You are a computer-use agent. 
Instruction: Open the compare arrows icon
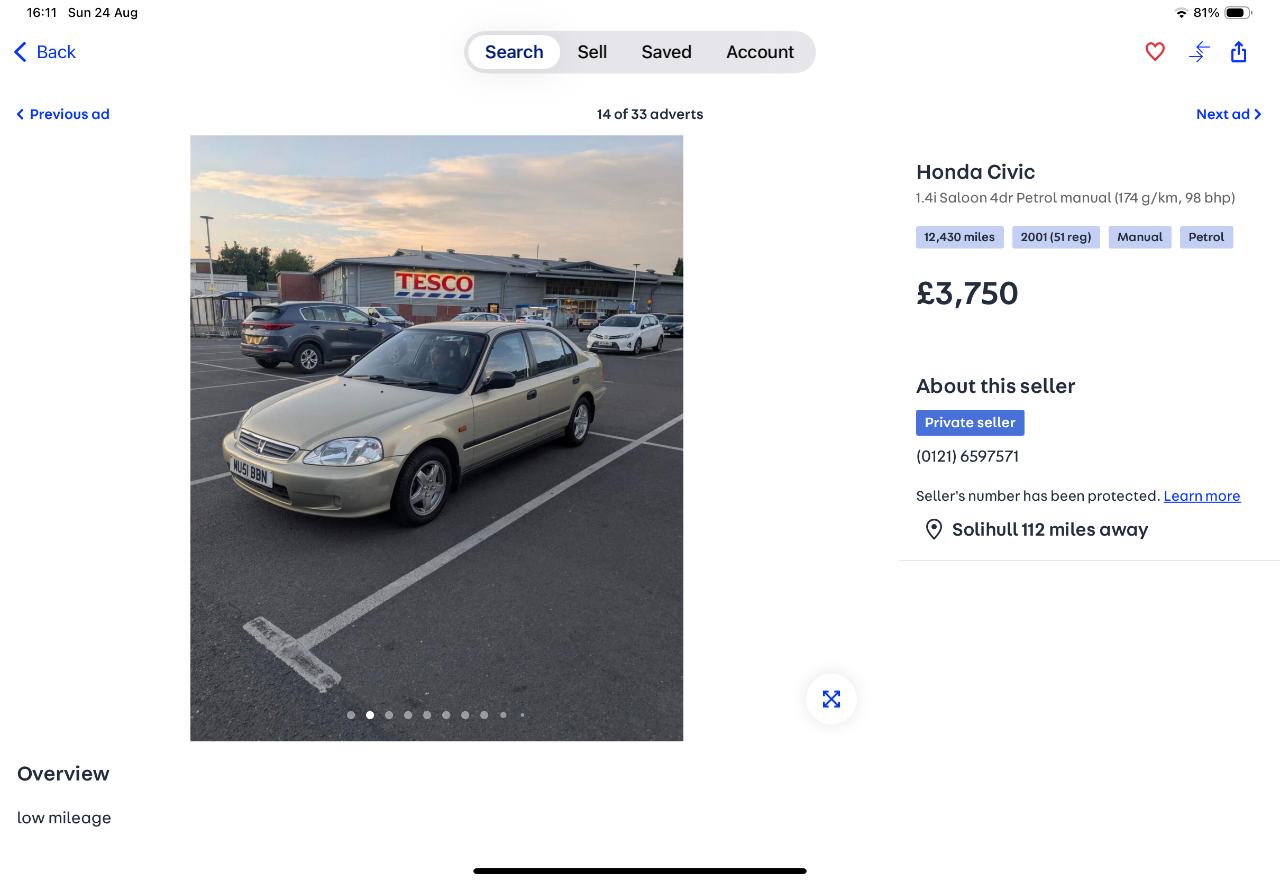pyautogui.click(x=1199, y=52)
